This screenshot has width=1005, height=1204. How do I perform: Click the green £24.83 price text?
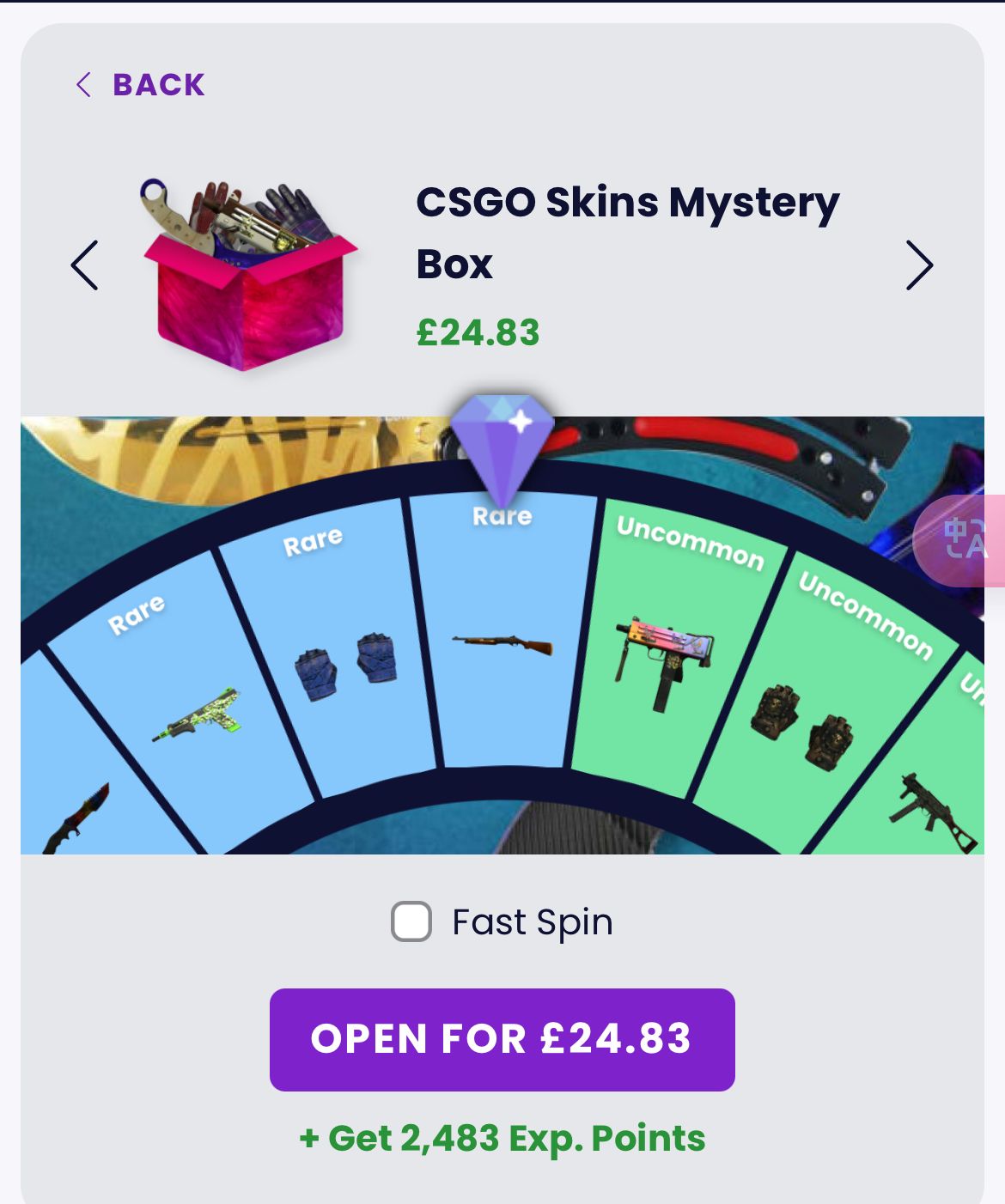click(478, 333)
